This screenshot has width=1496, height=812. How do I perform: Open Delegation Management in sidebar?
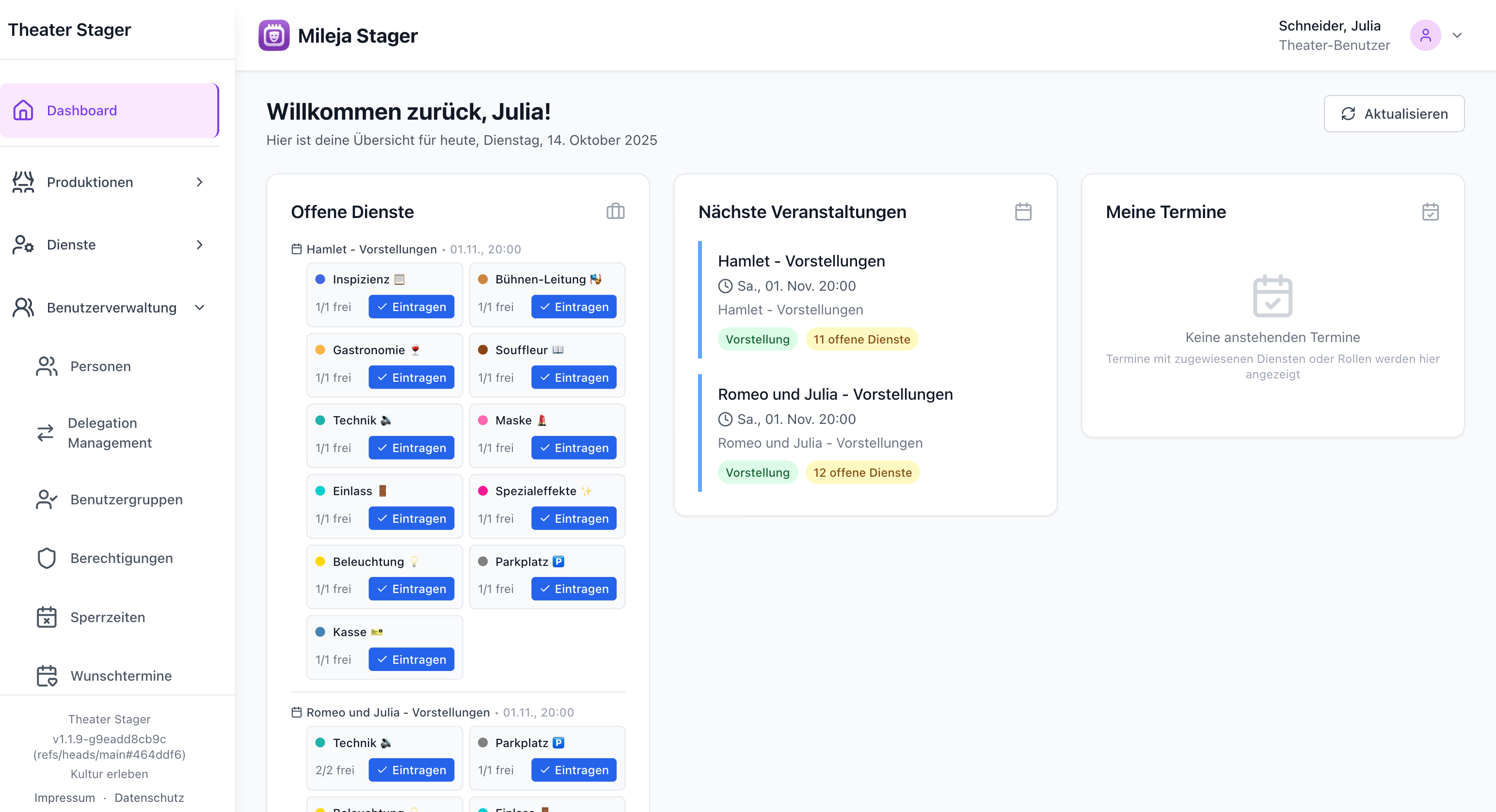(109, 433)
